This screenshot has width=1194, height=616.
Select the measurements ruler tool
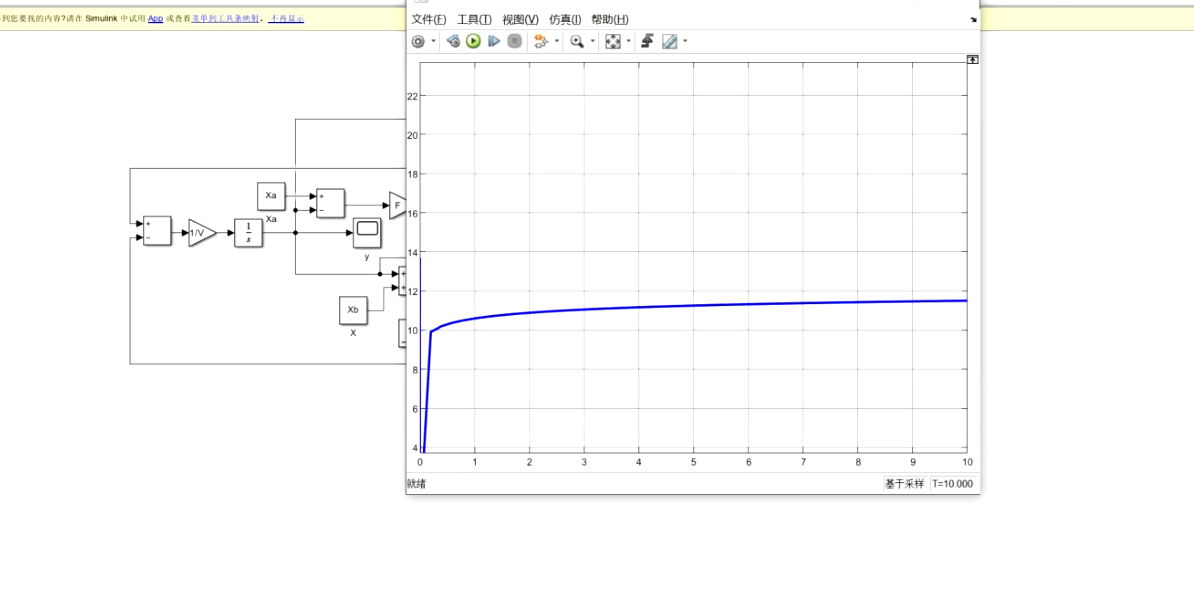(669, 41)
